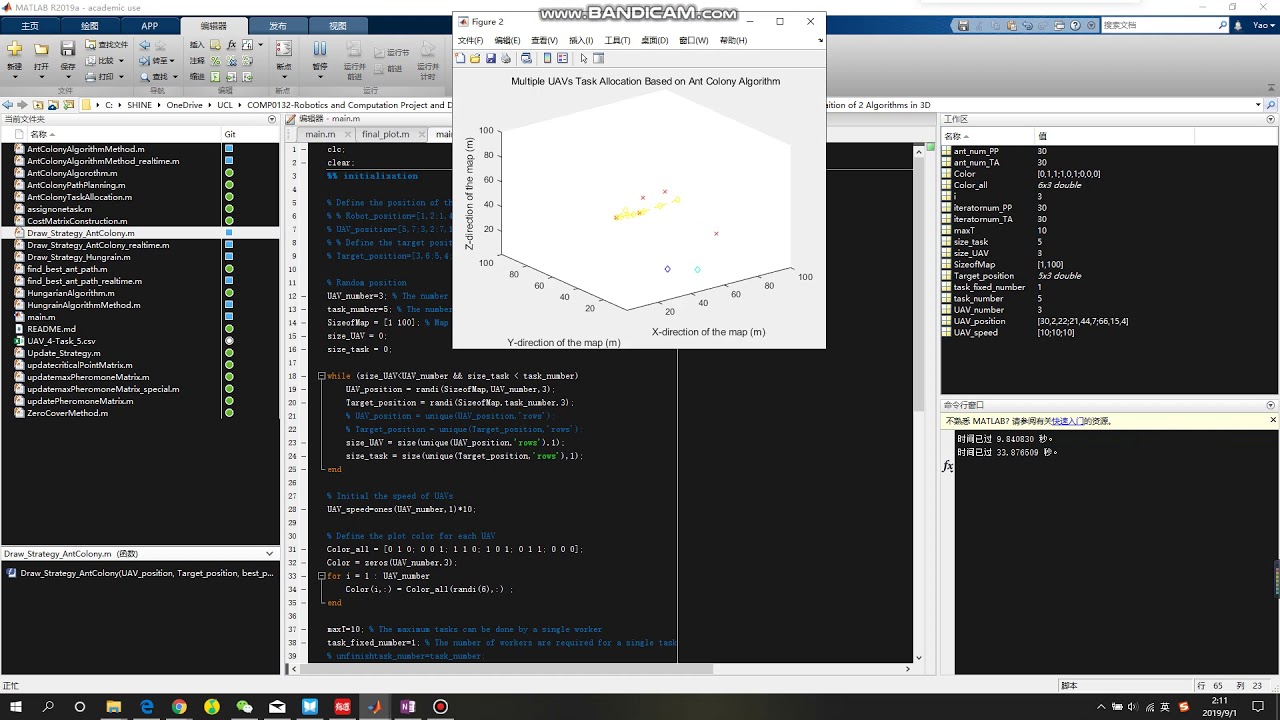Screen dimensions: 1280x720
Task: Click the Find magnifier icon in ribbon
Action: [144, 77]
